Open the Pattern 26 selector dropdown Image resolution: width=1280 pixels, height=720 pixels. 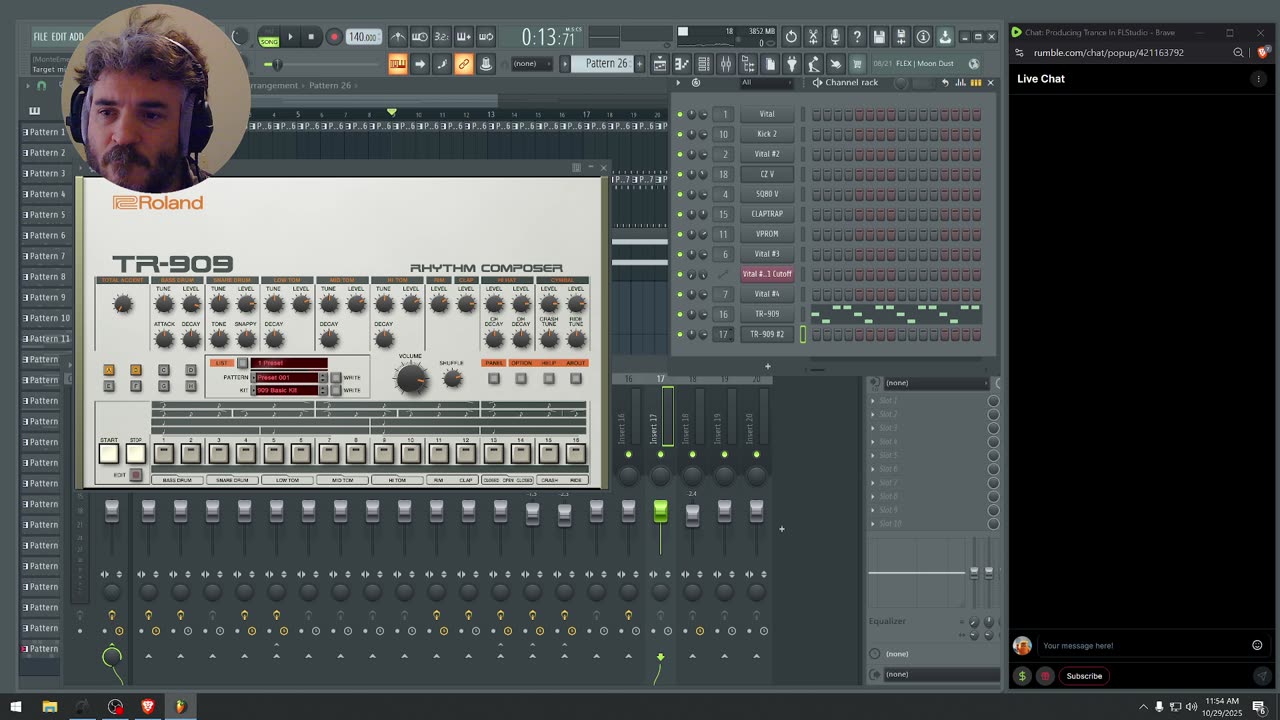pyautogui.click(x=607, y=64)
